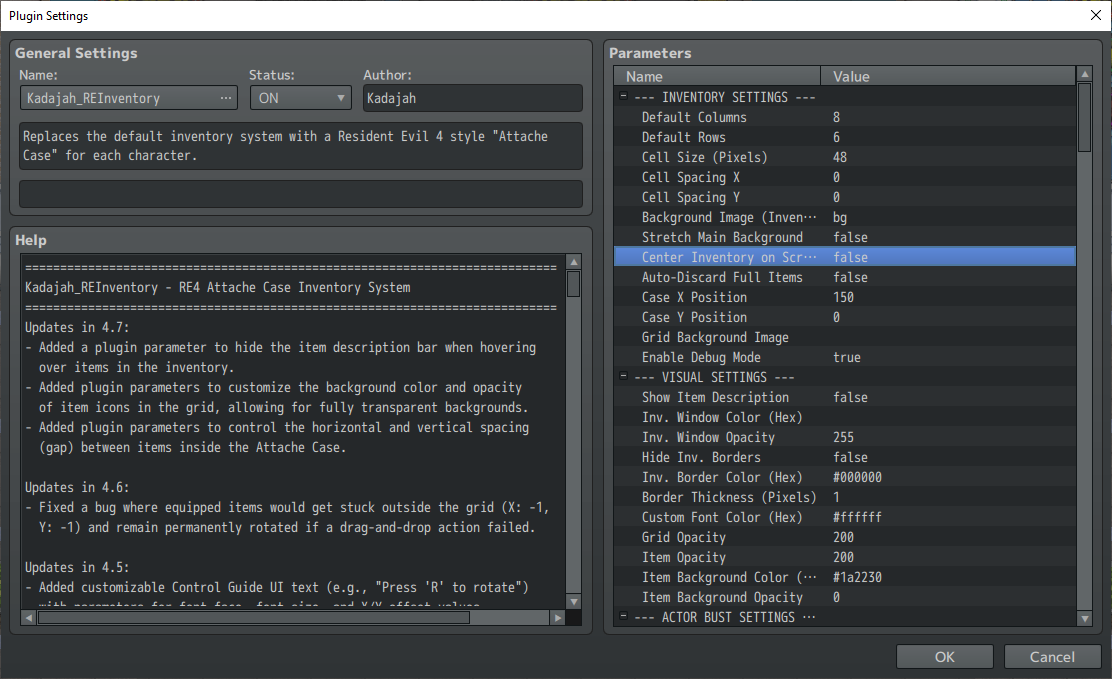Click value #1a2230 of Item Background Color
This screenshot has width=1112, height=679.
coord(857,577)
